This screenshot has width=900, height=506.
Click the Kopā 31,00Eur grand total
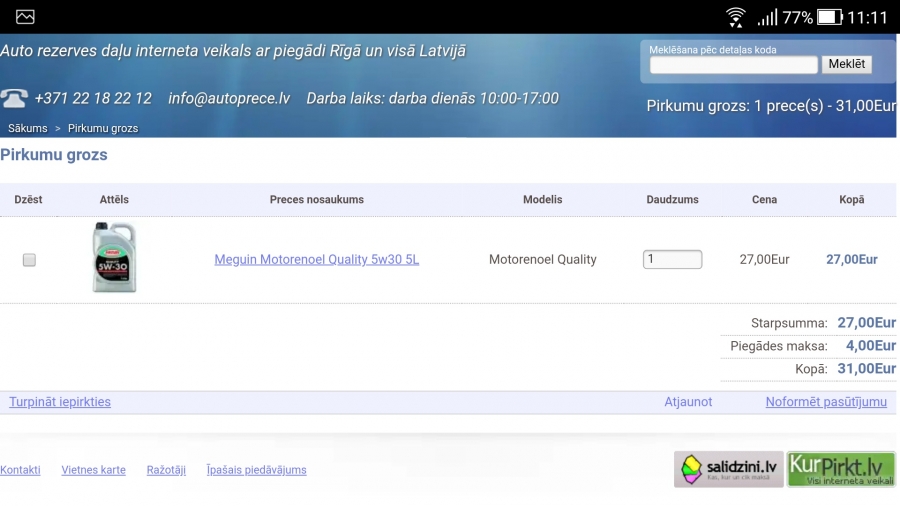(867, 369)
